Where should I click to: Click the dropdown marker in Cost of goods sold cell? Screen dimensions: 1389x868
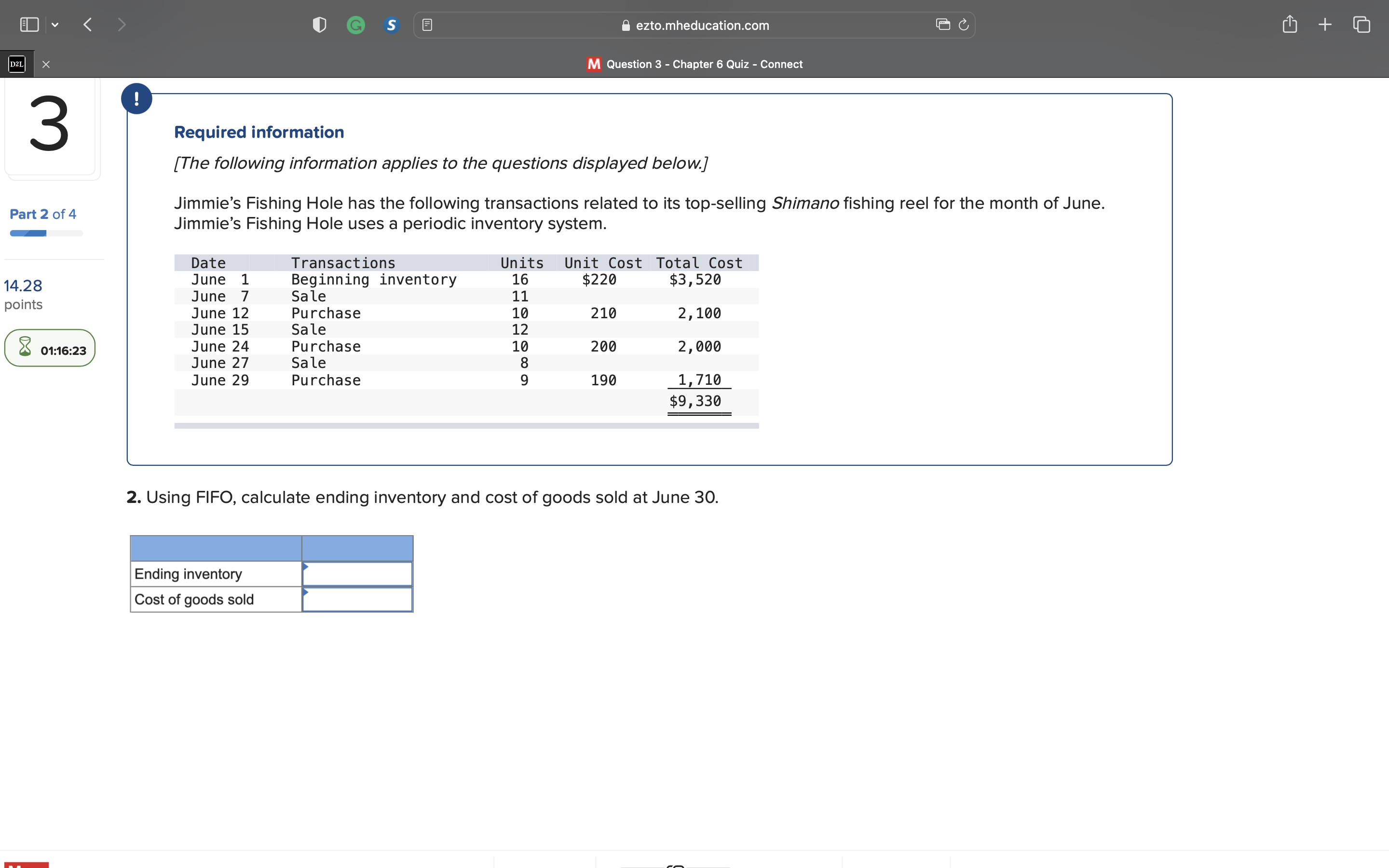pyautogui.click(x=306, y=593)
